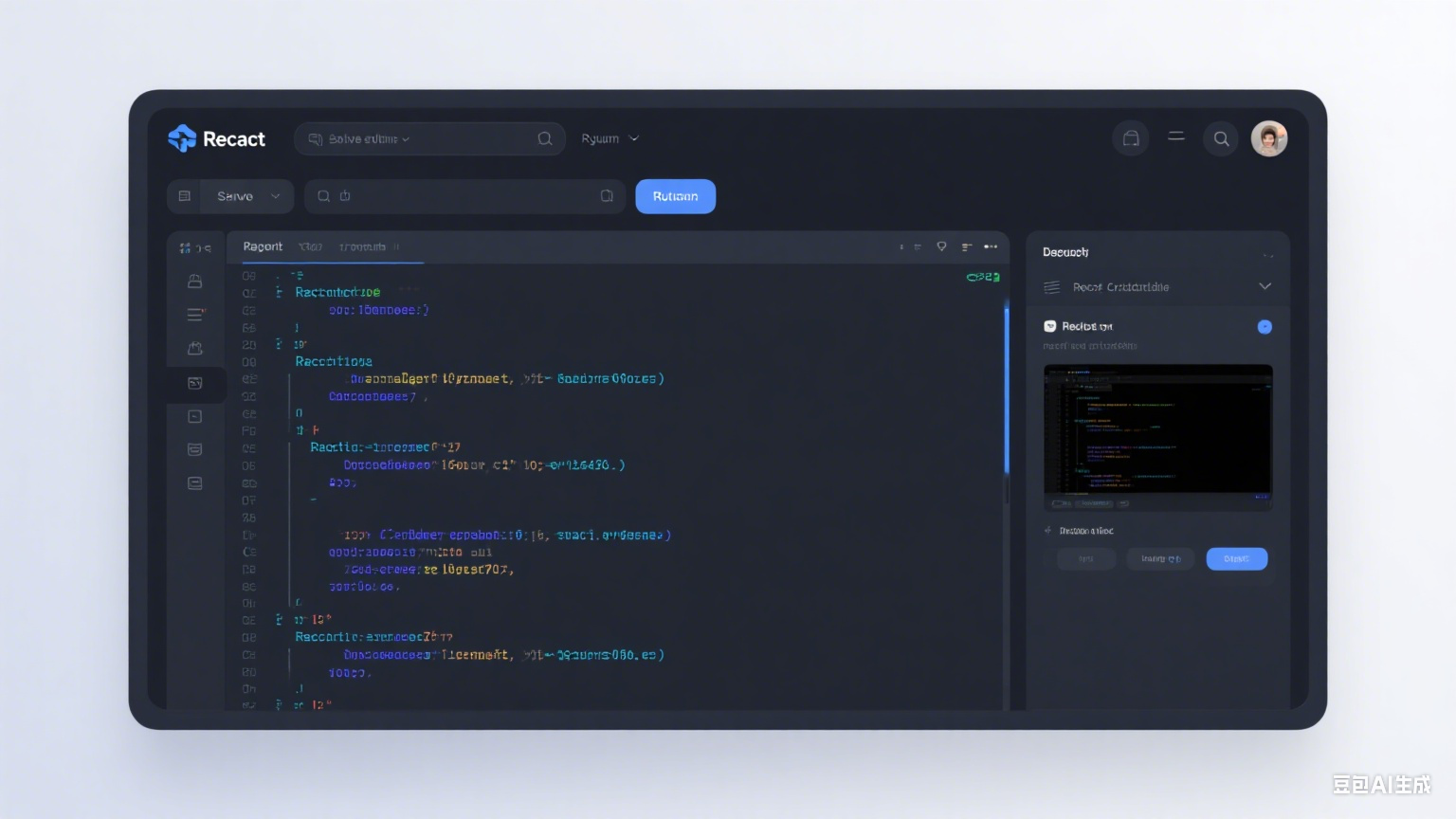Open the bottom card icon in the sidebar

coord(194,482)
